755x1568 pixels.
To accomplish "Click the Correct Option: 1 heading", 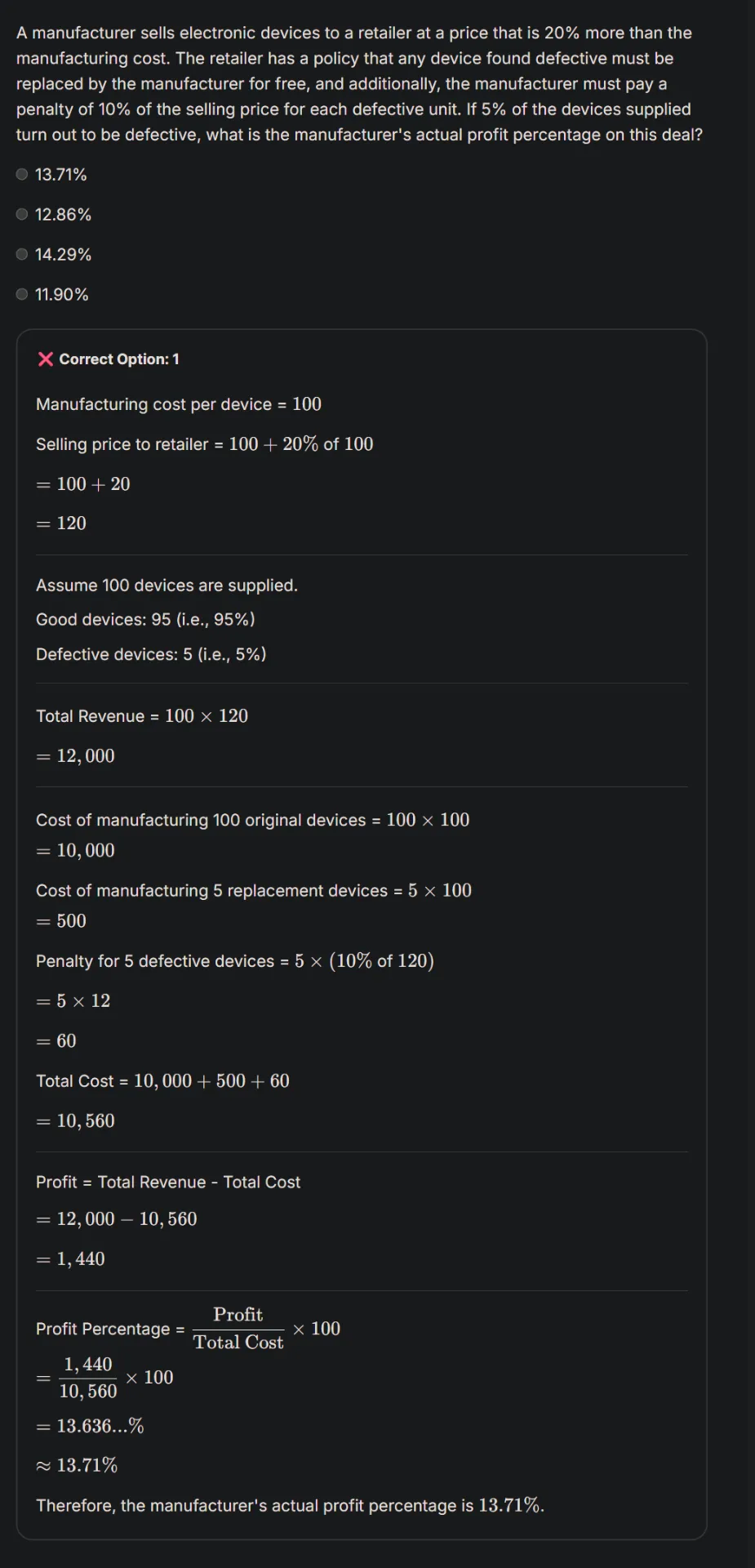I will pos(119,359).
